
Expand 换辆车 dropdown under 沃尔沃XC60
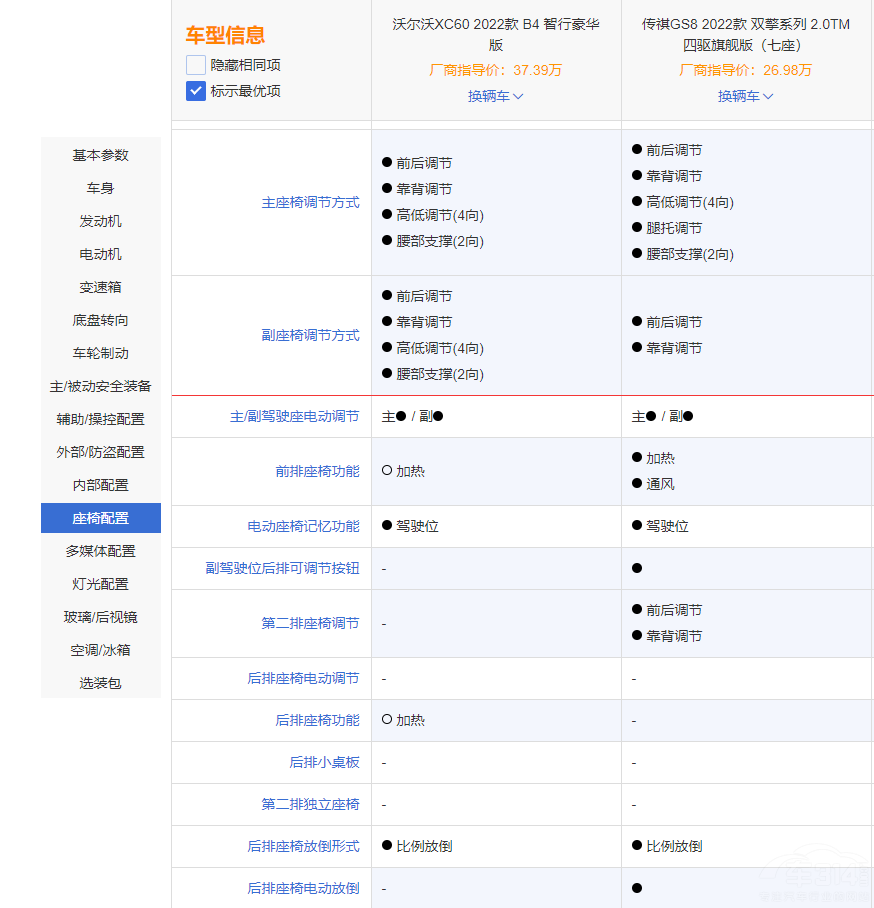pos(495,96)
